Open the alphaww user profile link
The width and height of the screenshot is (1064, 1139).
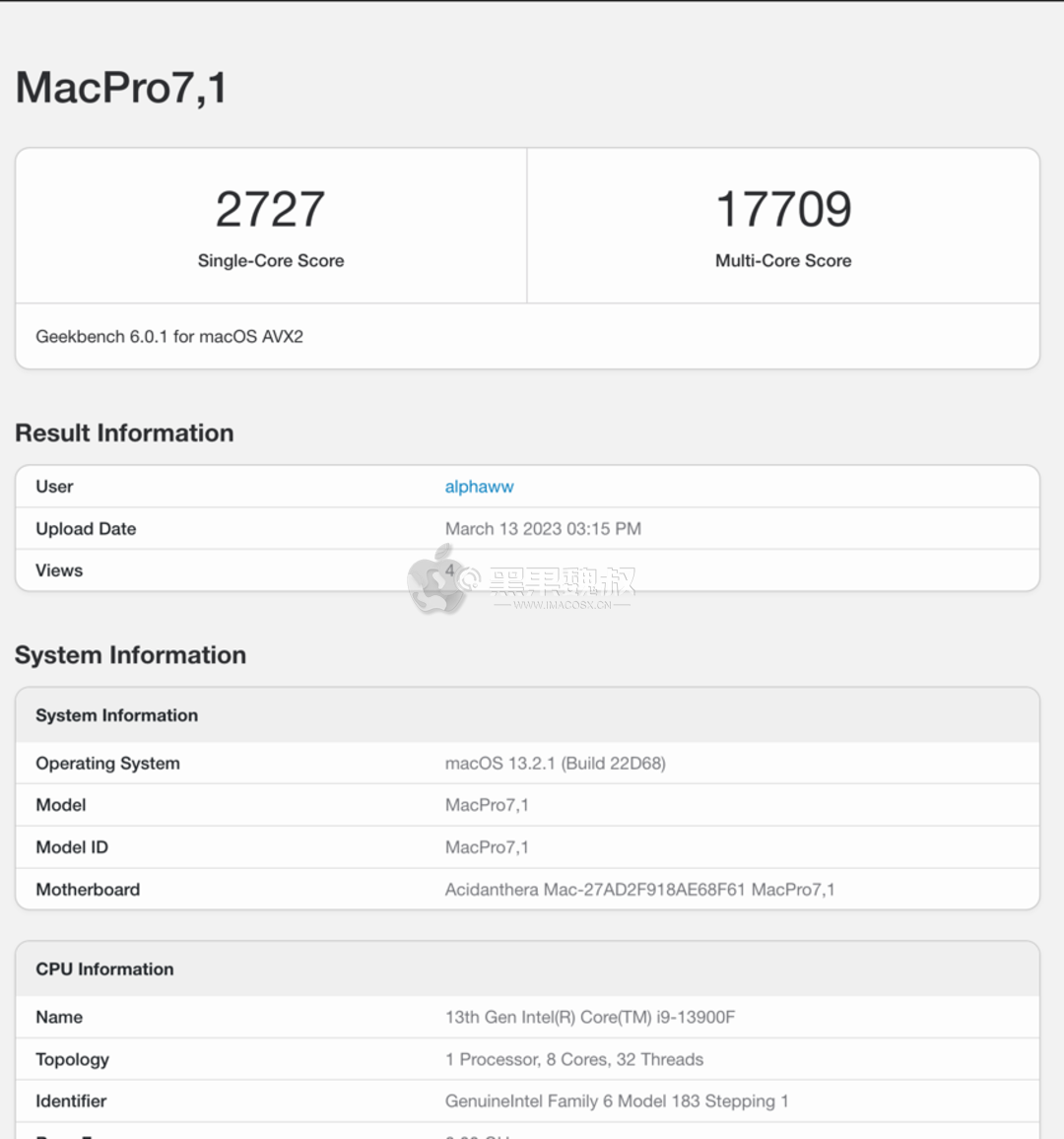[480, 487]
